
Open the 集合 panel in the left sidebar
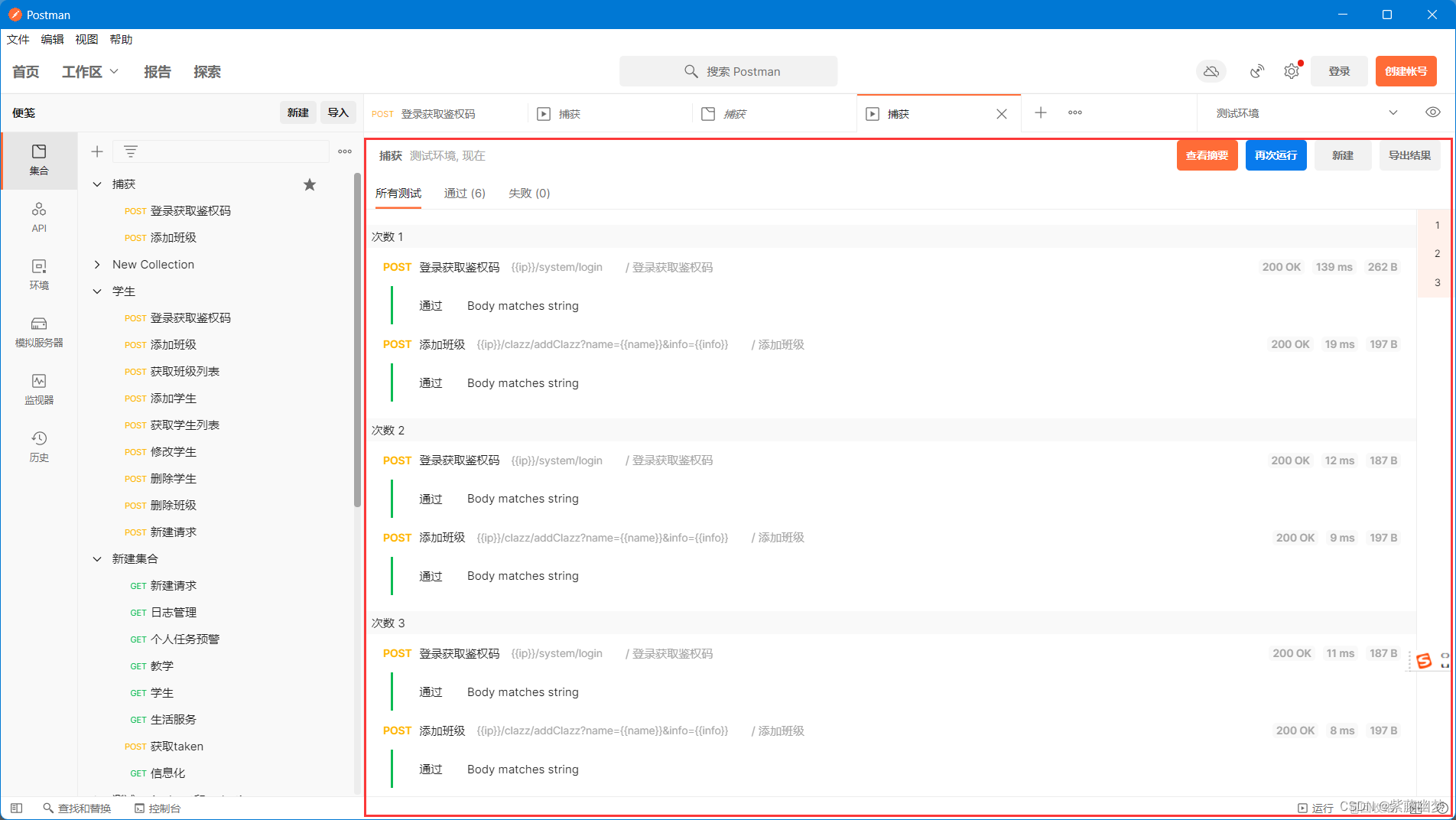[39, 161]
